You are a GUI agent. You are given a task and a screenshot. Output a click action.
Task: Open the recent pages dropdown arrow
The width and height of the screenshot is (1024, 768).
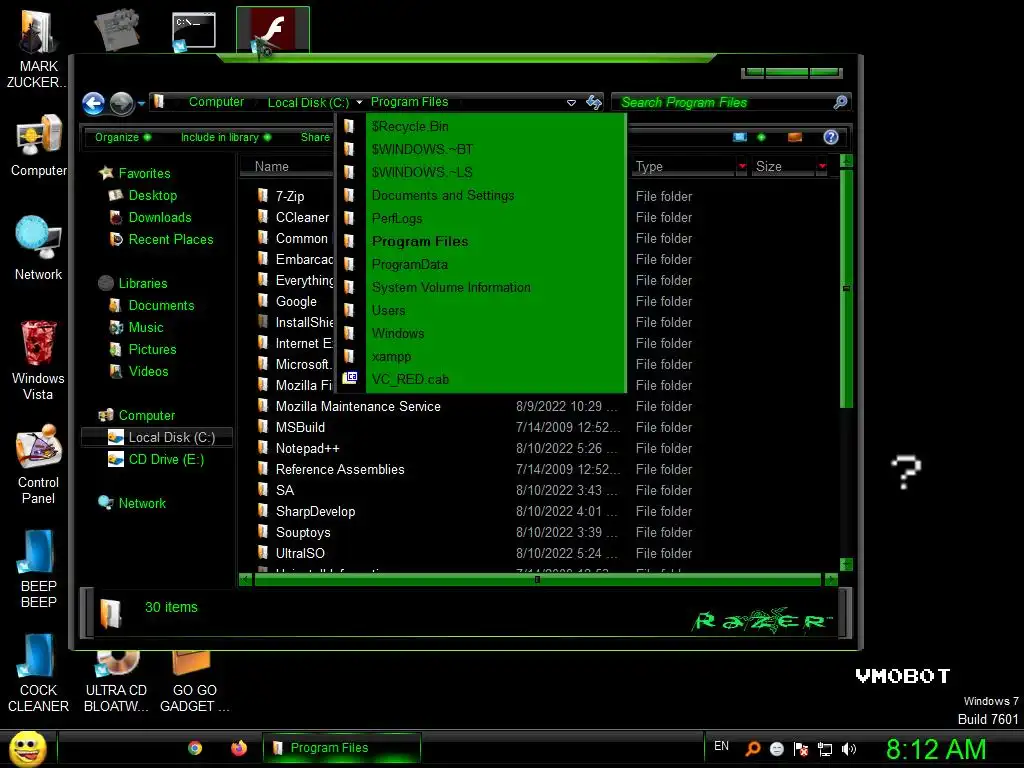141,103
